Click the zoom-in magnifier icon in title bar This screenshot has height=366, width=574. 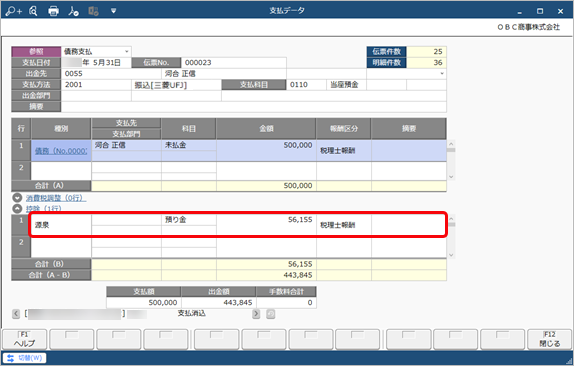coord(14,11)
